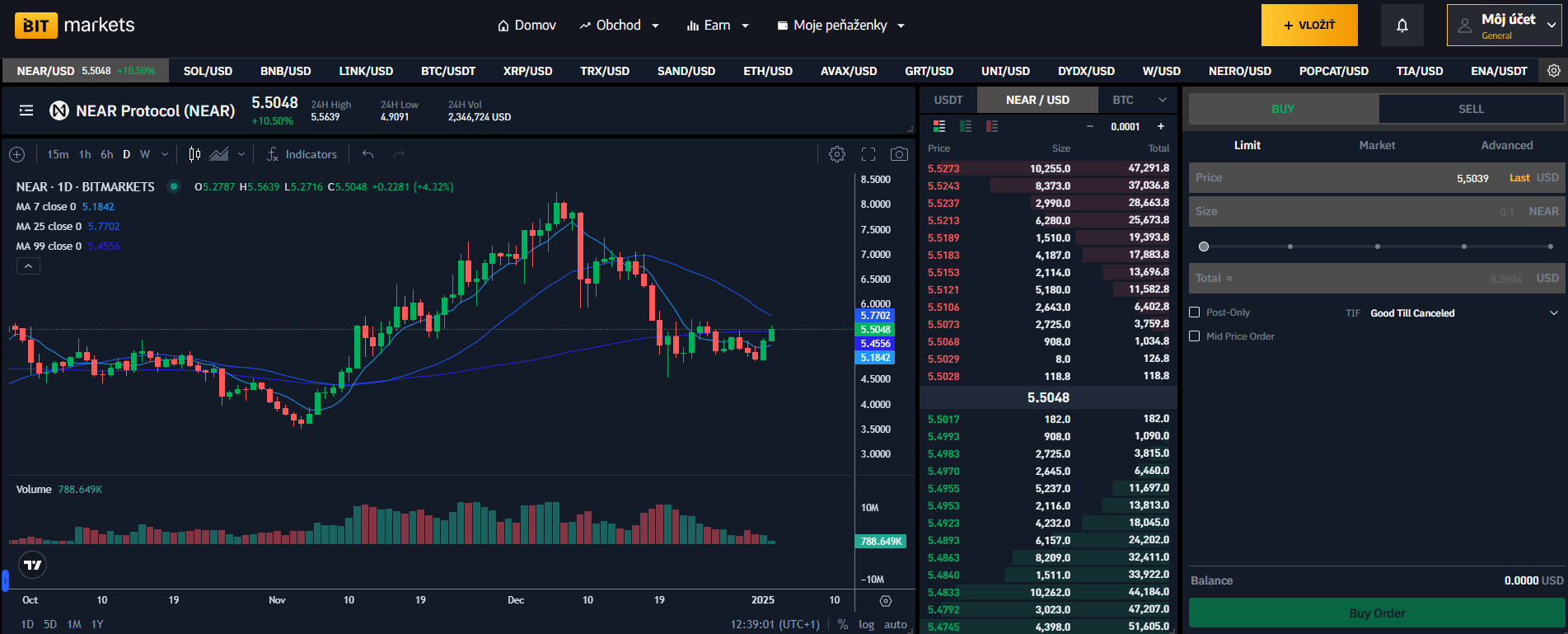The image size is (1568, 634).
Task: Click the order size slider handle
Action: click(1204, 247)
